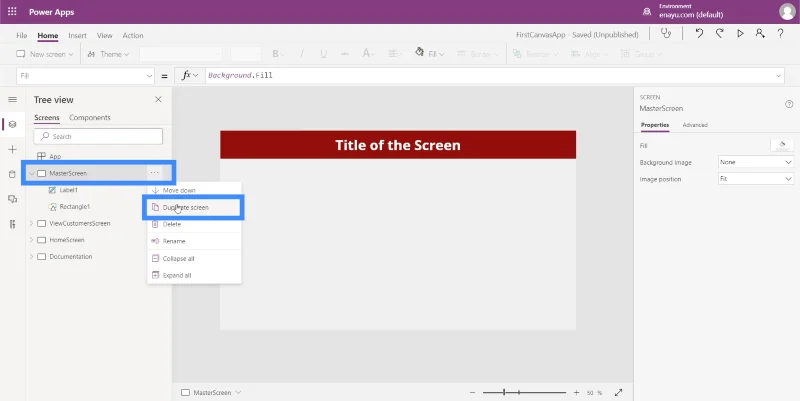Zoom out with the minus icon
The image size is (800, 401).
[472, 392]
